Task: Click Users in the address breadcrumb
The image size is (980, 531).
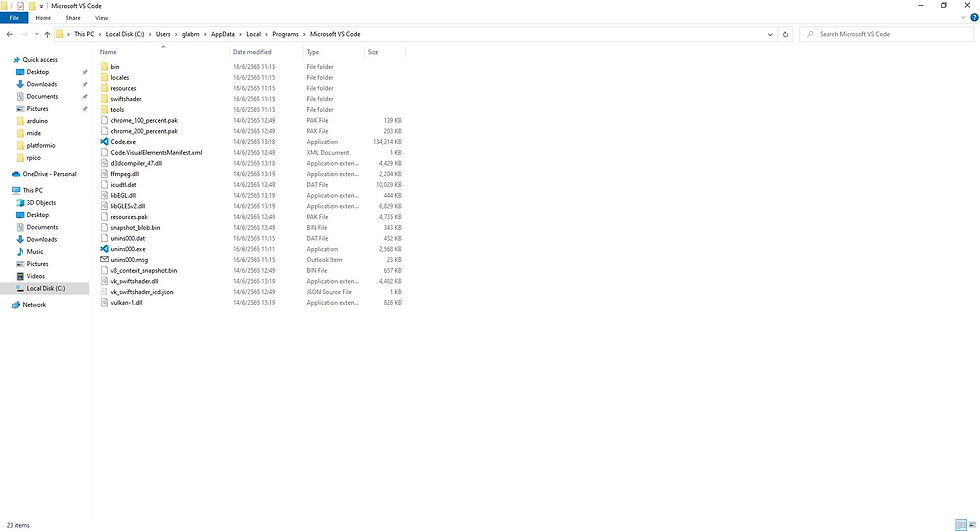Action: coord(162,34)
